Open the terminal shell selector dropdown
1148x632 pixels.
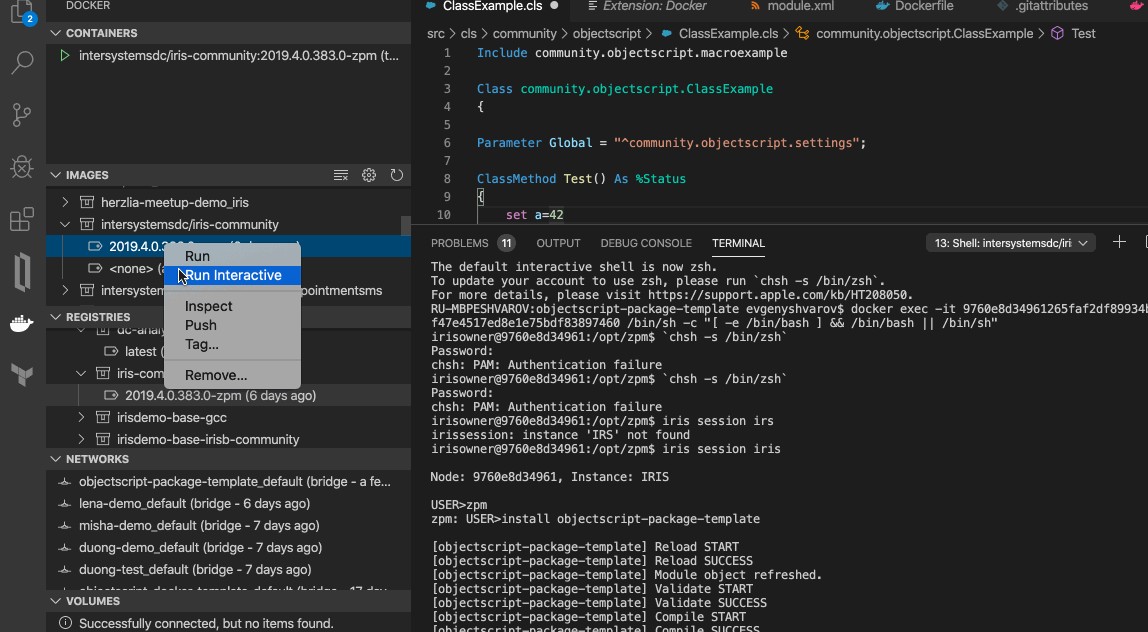pyautogui.click(x=1011, y=243)
